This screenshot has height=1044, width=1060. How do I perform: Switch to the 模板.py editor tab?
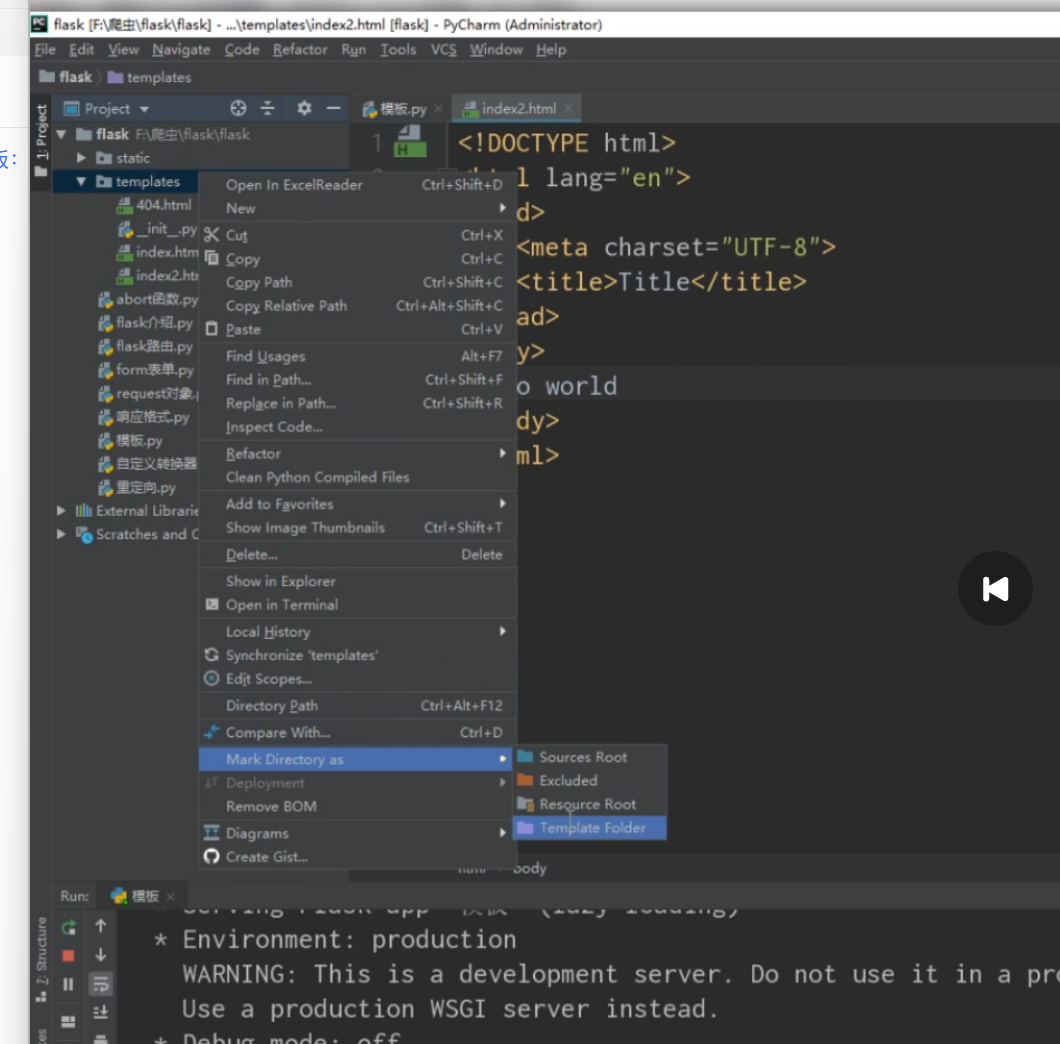[403, 108]
